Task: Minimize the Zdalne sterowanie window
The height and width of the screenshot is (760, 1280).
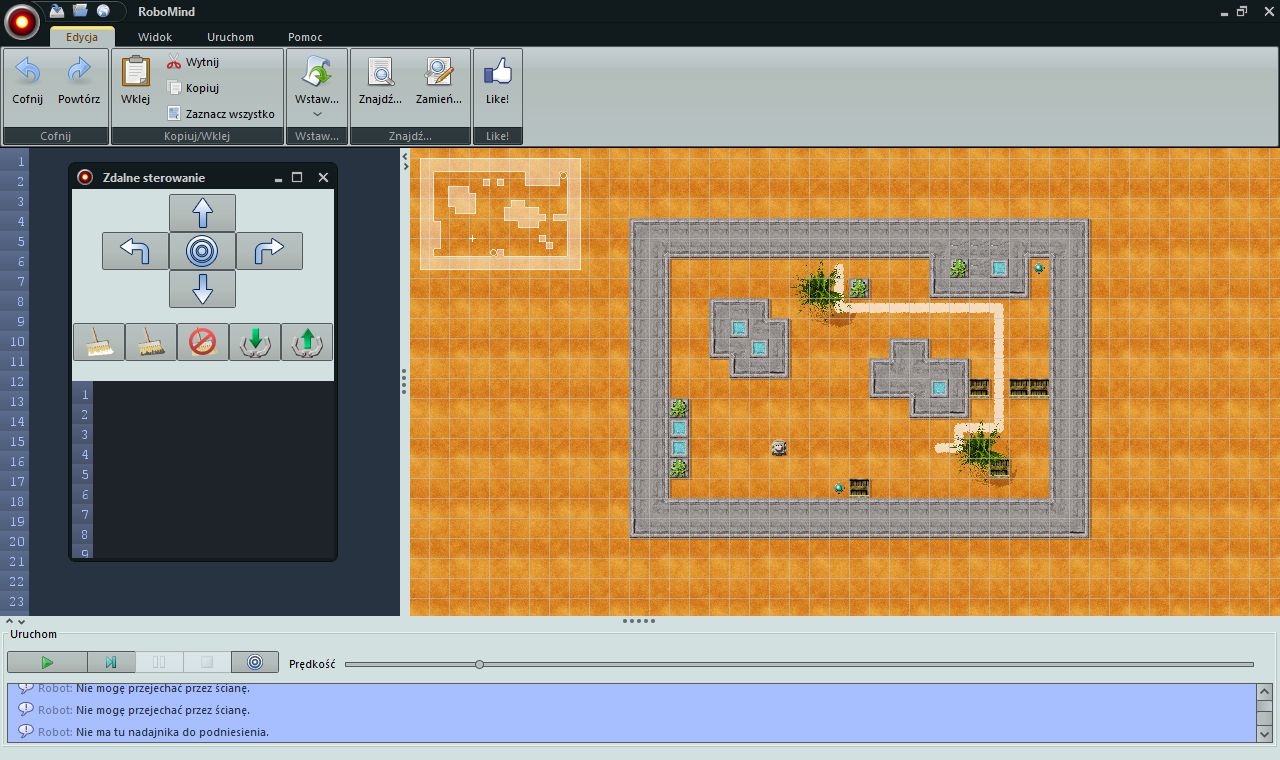Action: coord(278,178)
